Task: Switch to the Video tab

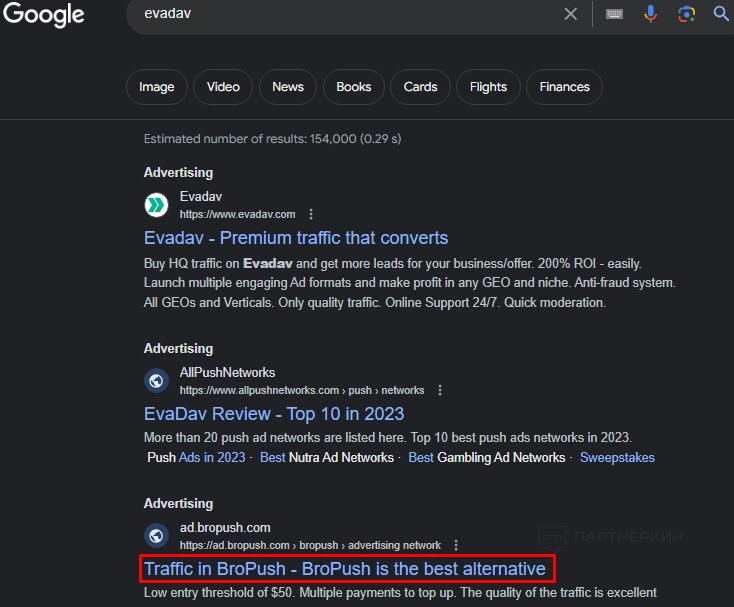Action: (x=223, y=87)
